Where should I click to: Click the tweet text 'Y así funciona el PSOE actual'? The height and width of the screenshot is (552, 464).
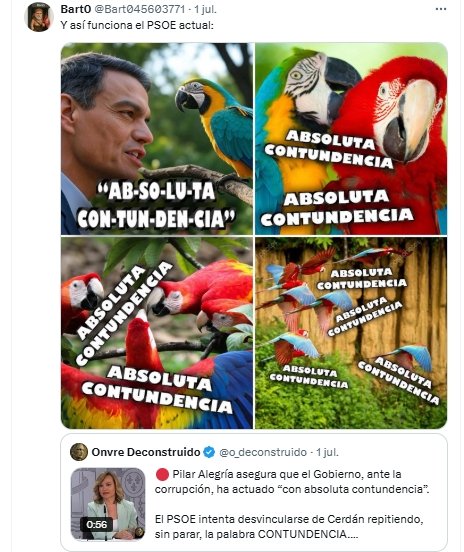[x=137, y=25]
